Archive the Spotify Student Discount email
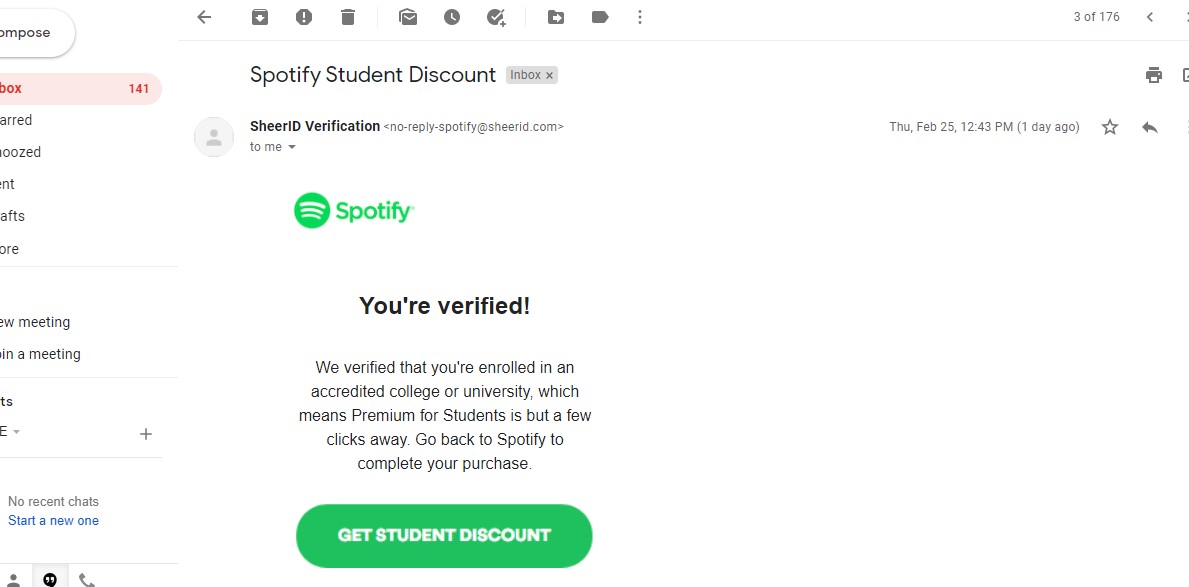 260,17
